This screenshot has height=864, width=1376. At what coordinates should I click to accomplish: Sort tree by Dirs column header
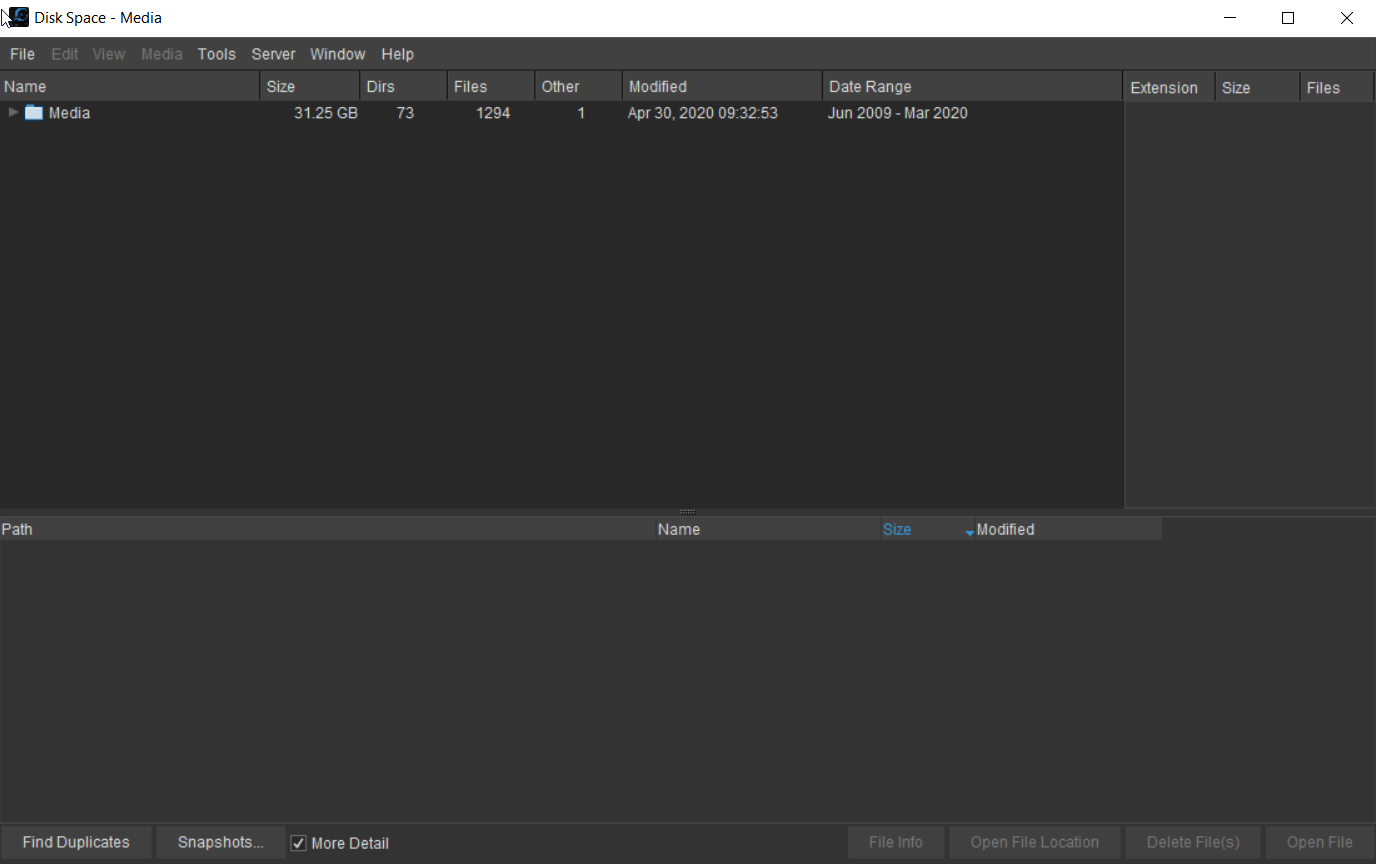pyautogui.click(x=404, y=87)
